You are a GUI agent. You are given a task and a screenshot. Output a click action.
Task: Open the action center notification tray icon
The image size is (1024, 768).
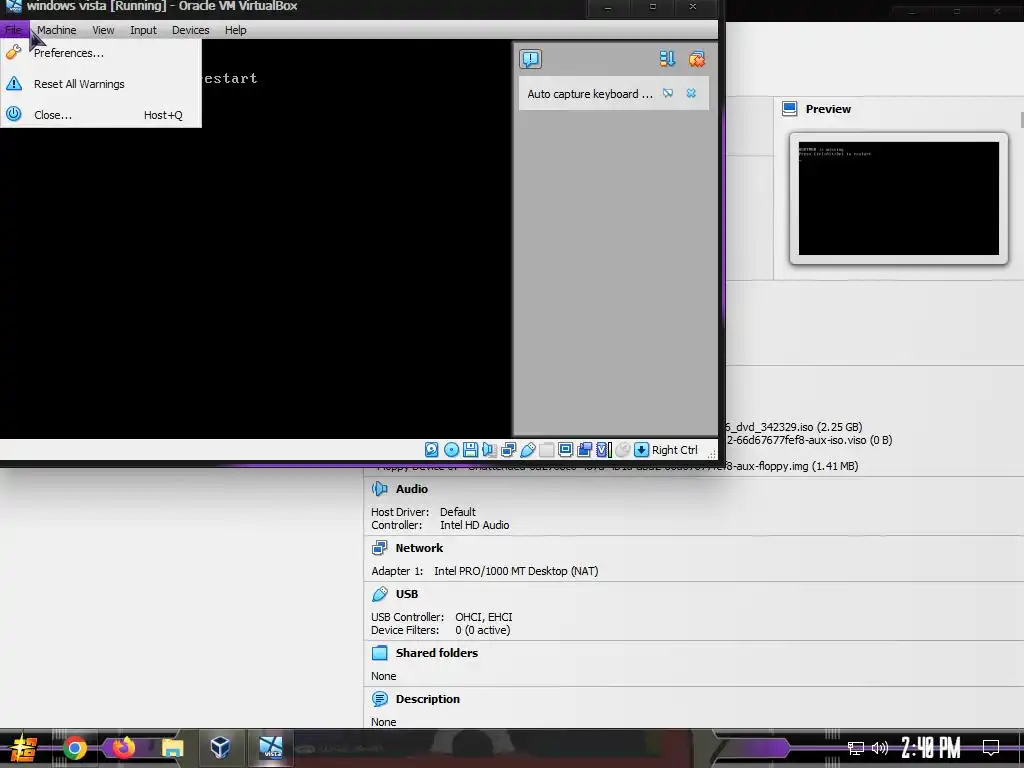pos(991,748)
